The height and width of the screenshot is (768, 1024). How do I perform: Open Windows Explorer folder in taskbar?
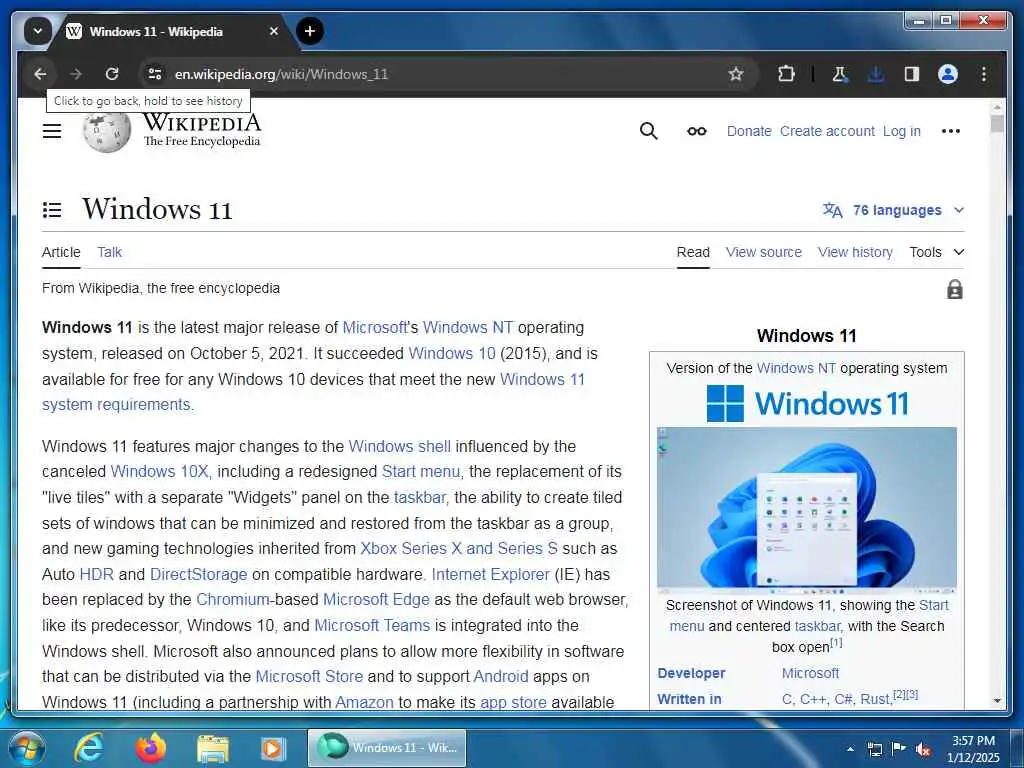213,749
